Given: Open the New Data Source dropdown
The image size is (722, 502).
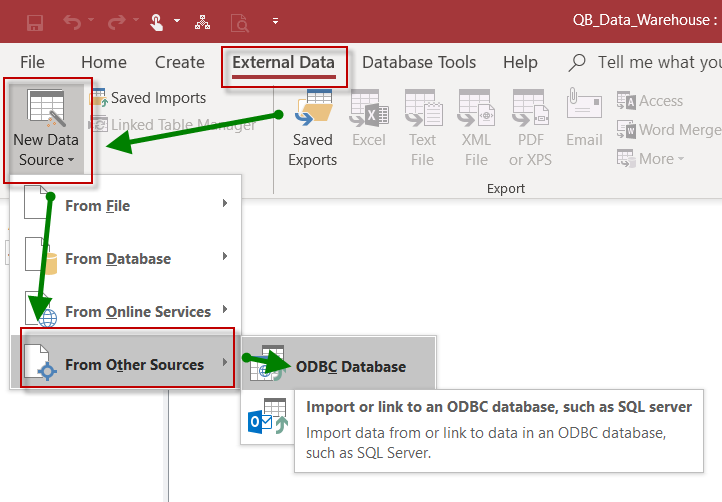Looking at the screenshot, I should [47, 130].
